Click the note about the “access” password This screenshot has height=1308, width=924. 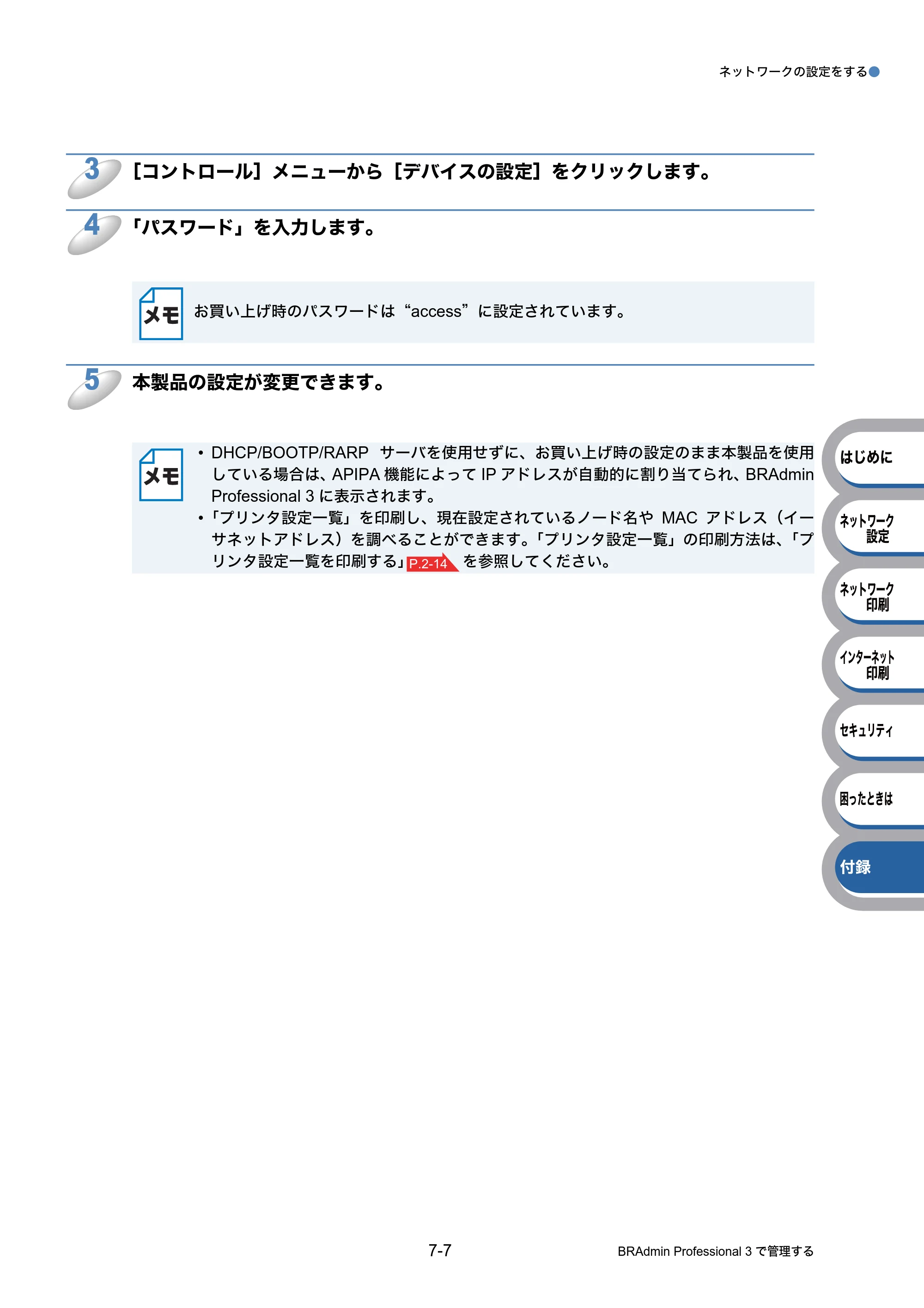410,311
